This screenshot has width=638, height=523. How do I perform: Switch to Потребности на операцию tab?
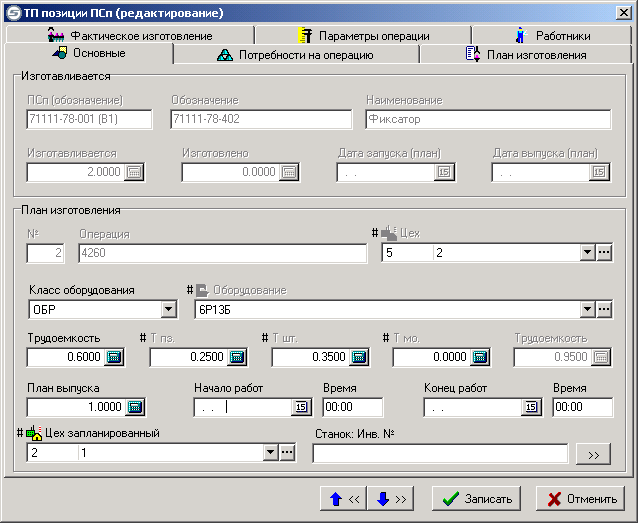296,55
